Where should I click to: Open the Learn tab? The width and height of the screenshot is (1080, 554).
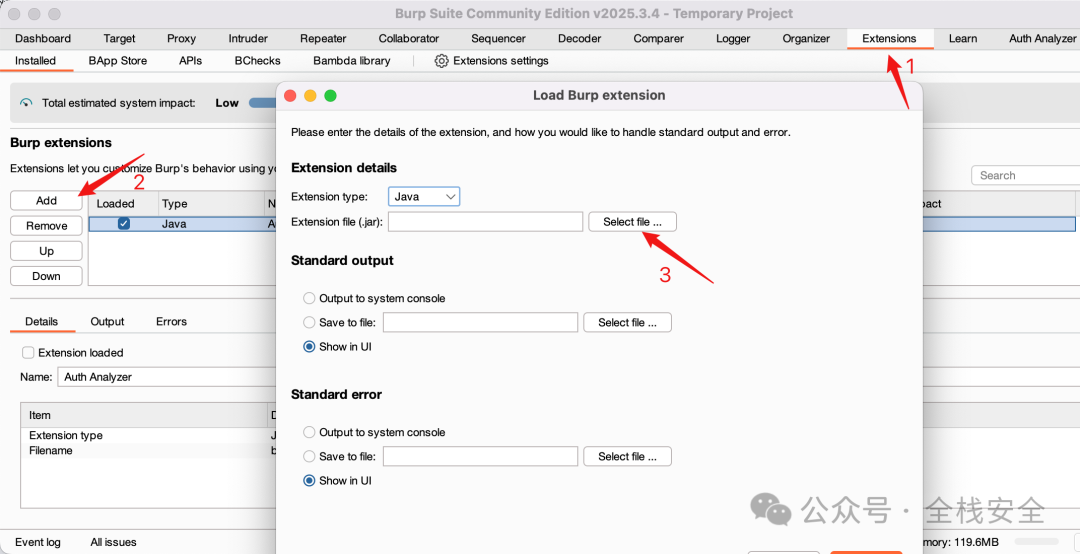click(x=962, y=39)
